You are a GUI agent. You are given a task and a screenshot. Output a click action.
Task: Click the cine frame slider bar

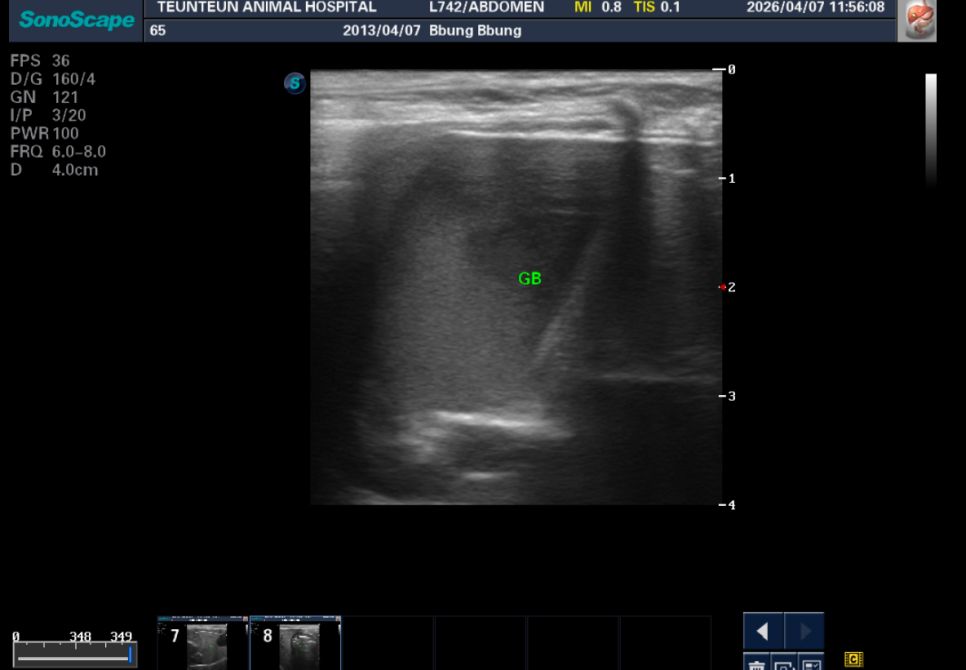coord(75,655)
